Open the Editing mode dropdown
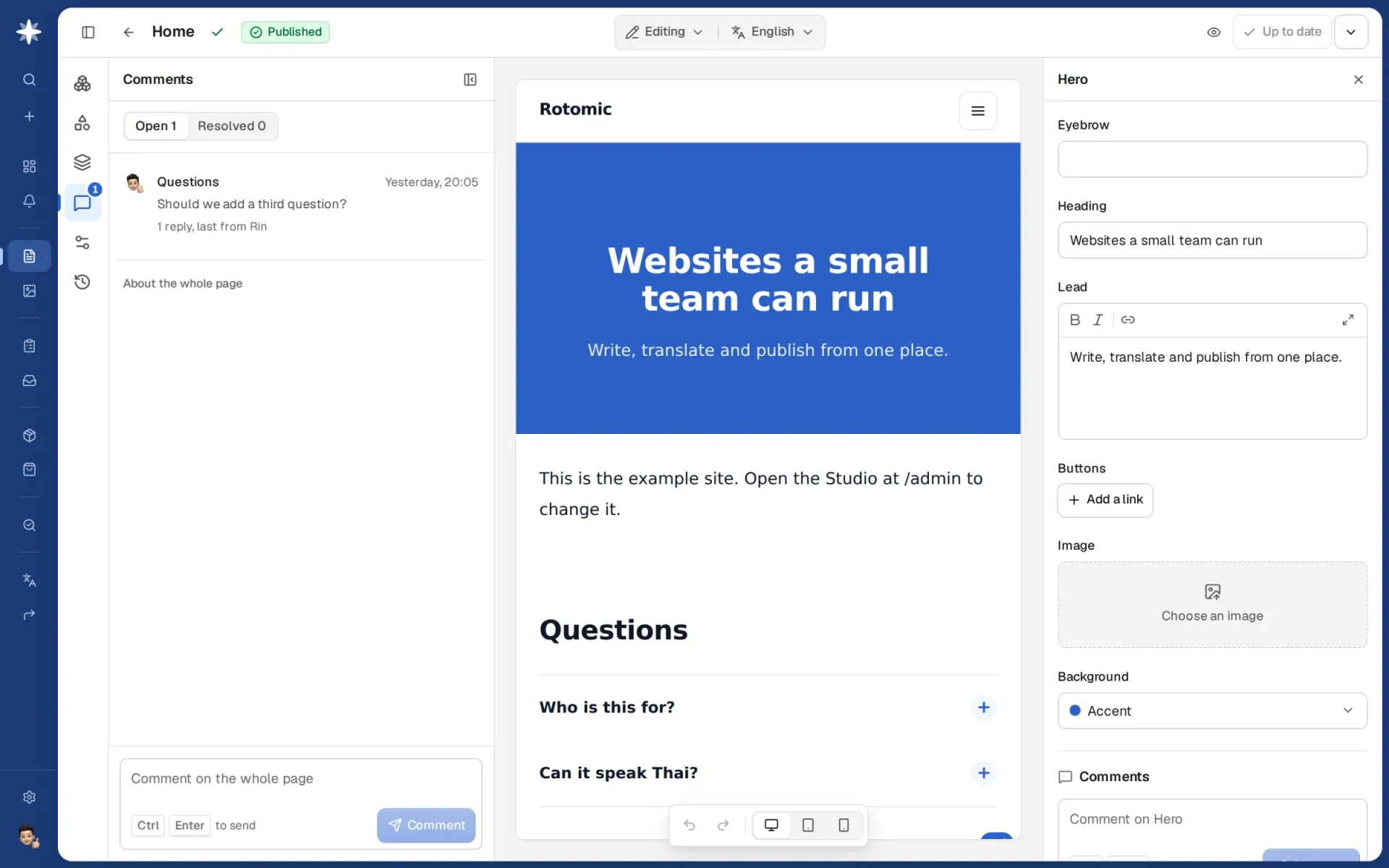This screenshot has width=1389, height=868. tap(664, 32)
